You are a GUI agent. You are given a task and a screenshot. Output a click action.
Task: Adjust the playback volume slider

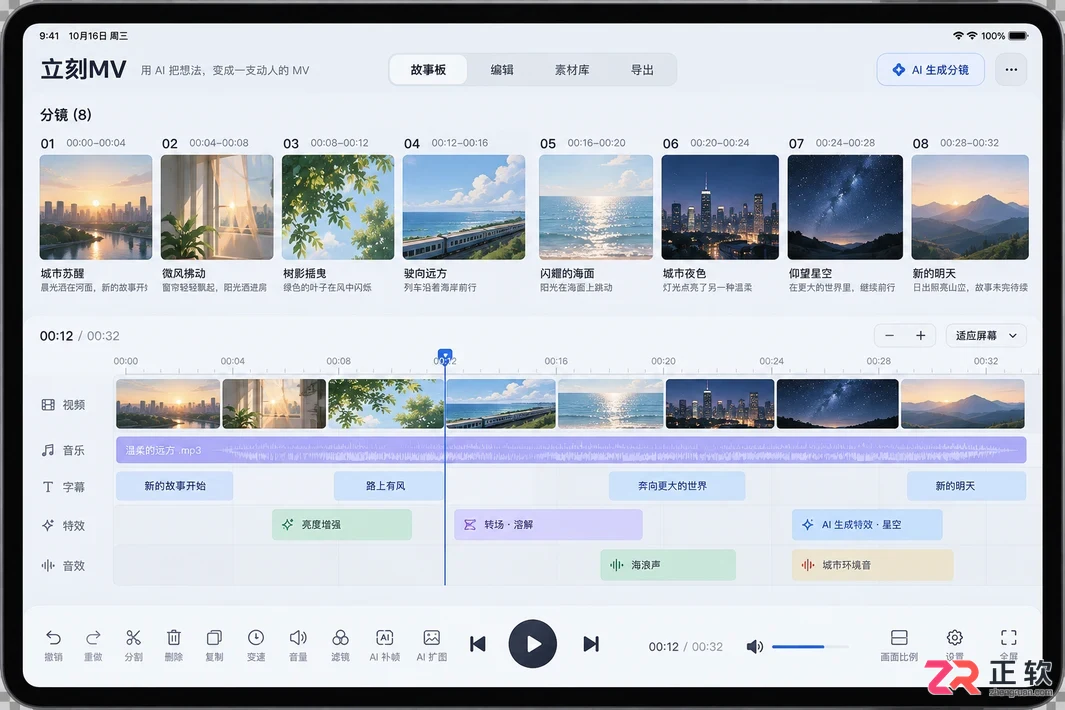pyautogui.click(x=810, y=647)
